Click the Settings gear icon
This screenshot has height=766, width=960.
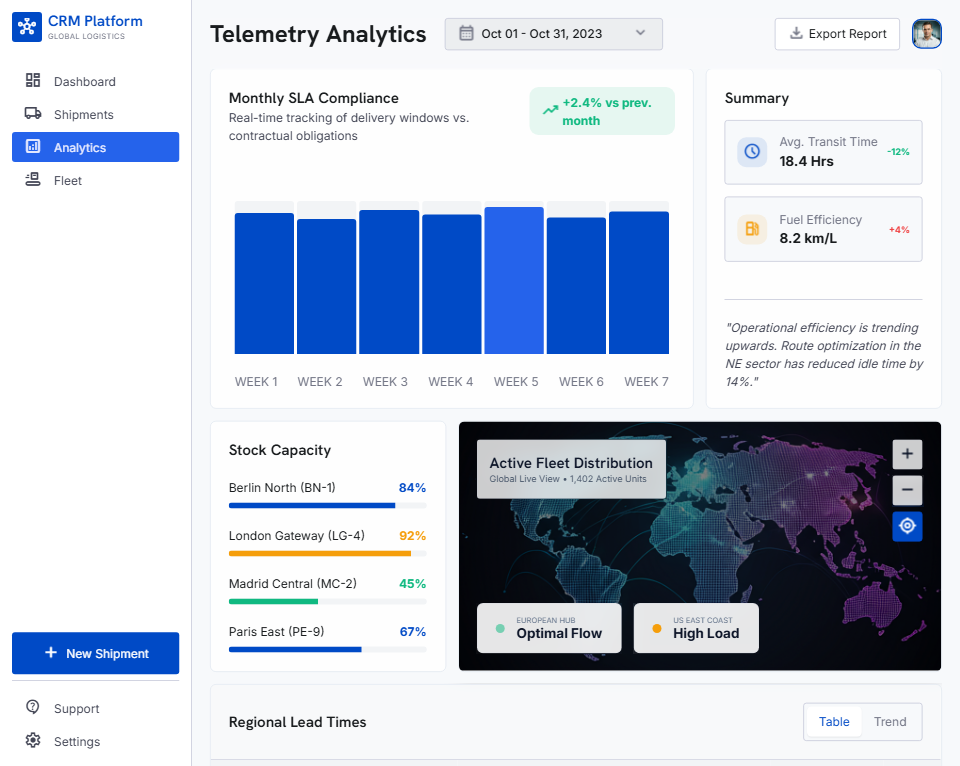click(x=33, y=740)
